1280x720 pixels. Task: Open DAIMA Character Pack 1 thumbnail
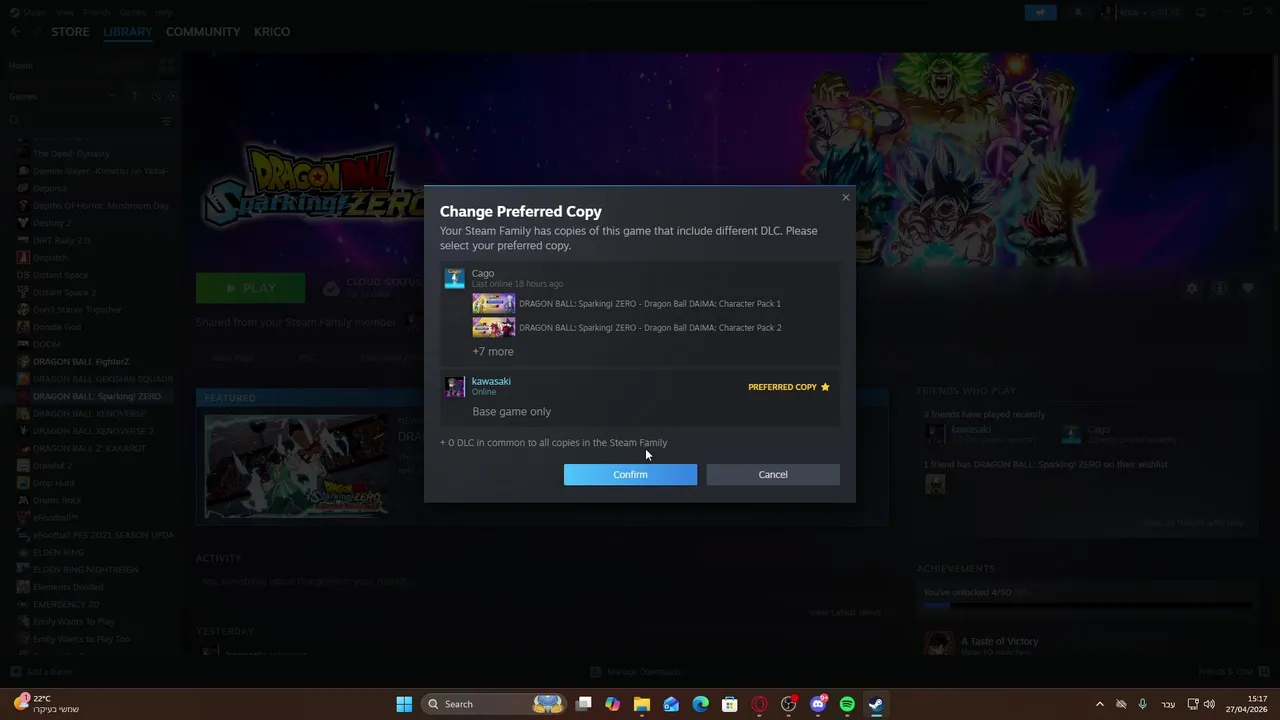[x=494, y=303]
